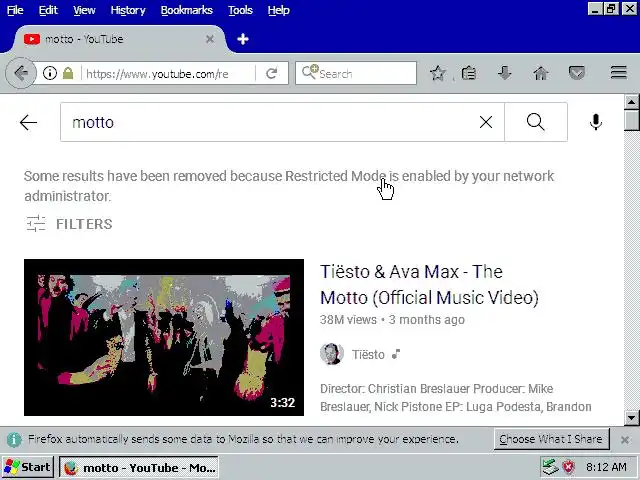Click YouTube back arrow beside search
This screenshot has height=480, width=640.
pyautogui.click(x=28, y=122)
